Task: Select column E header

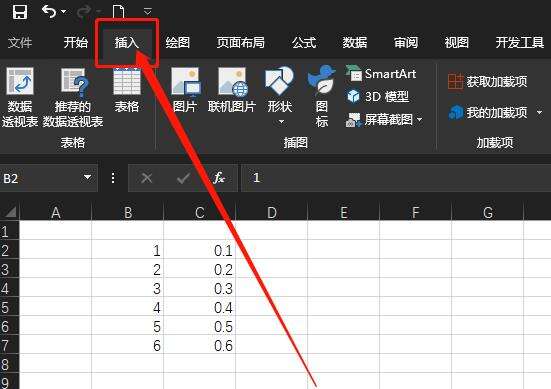Action: point(344,213)
